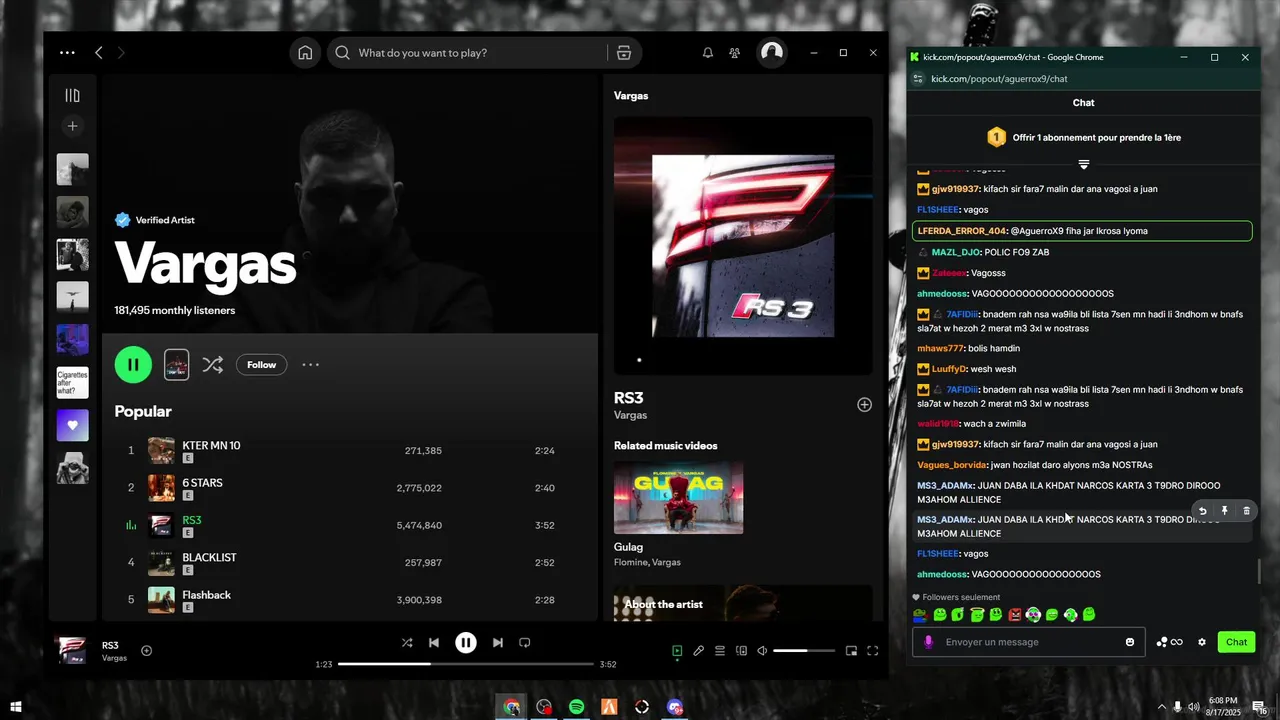Open Kick chat settings gear
This screenshot has width=1280, height=720.
(x=1202, y=642)
